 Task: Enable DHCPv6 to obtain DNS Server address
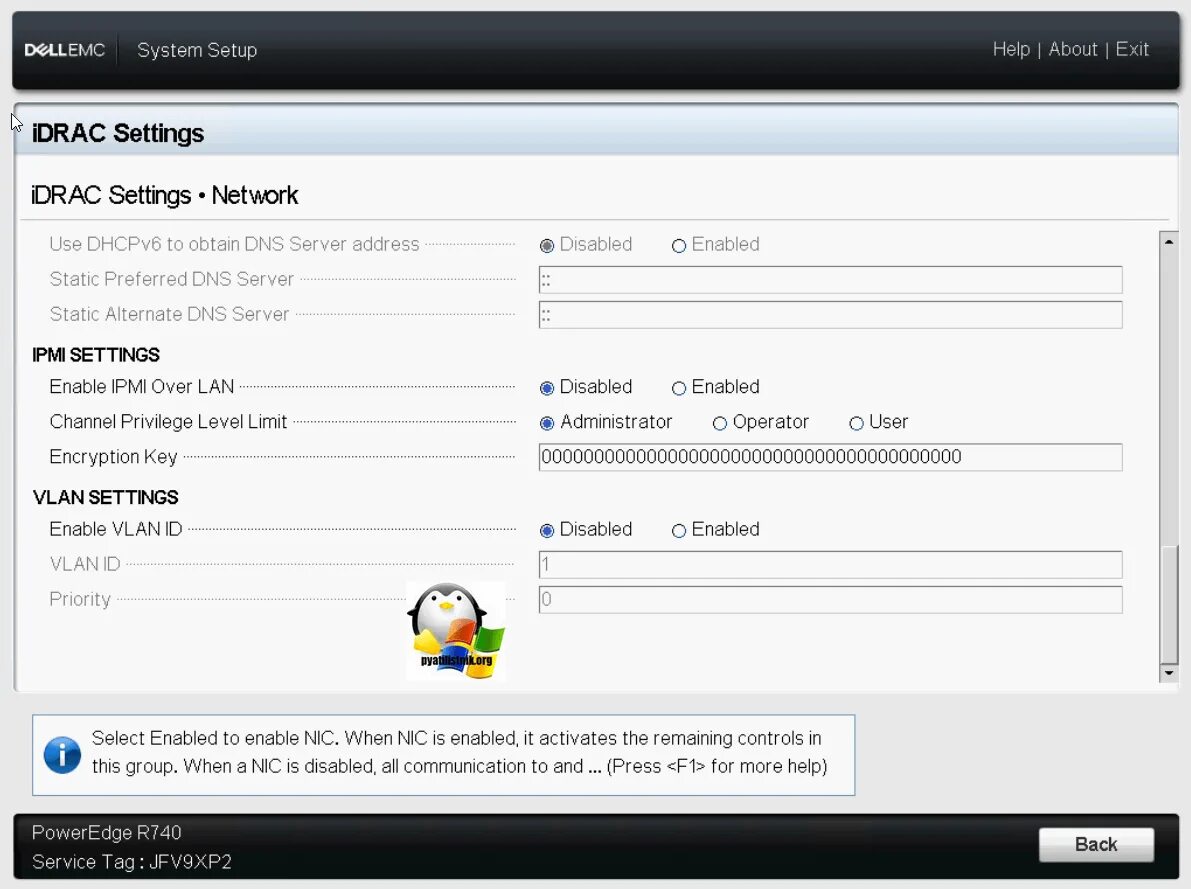[x=679, y=245]
